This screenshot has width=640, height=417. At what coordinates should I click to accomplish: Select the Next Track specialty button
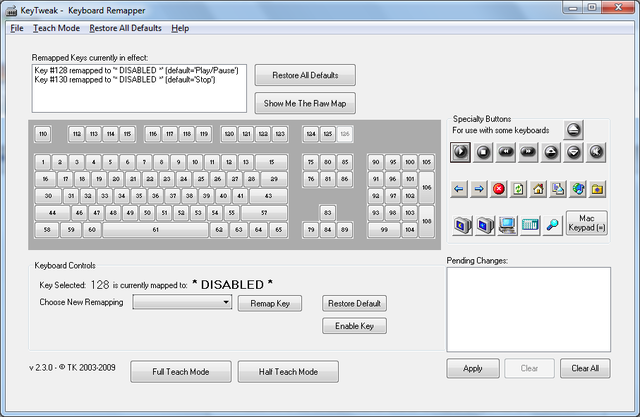(528, 152)
